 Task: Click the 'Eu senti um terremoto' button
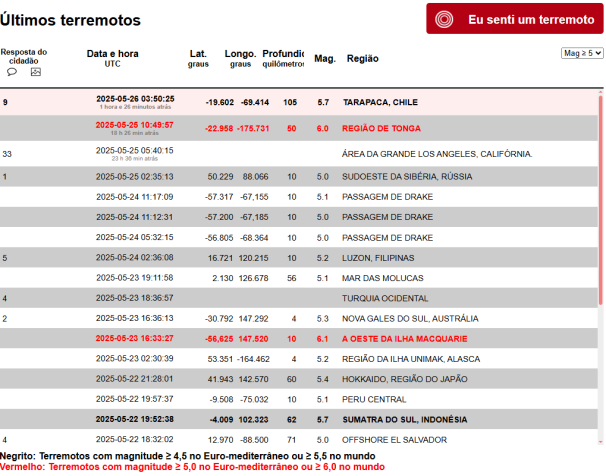[x=514, y=19]
